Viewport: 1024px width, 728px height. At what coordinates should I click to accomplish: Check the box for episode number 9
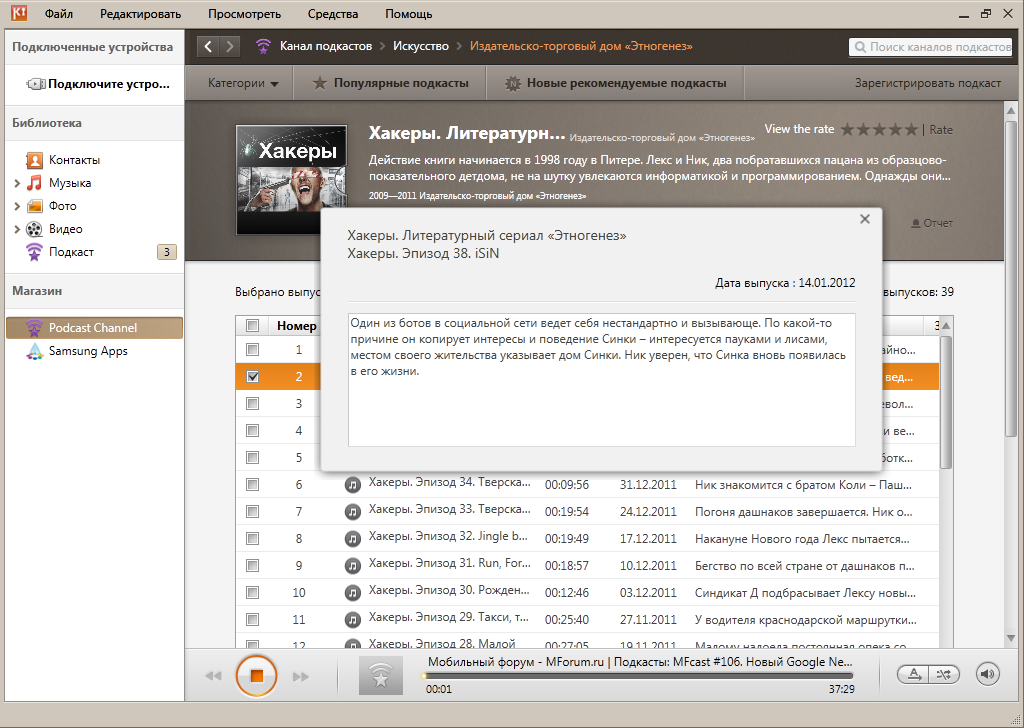tap(252, 565)
